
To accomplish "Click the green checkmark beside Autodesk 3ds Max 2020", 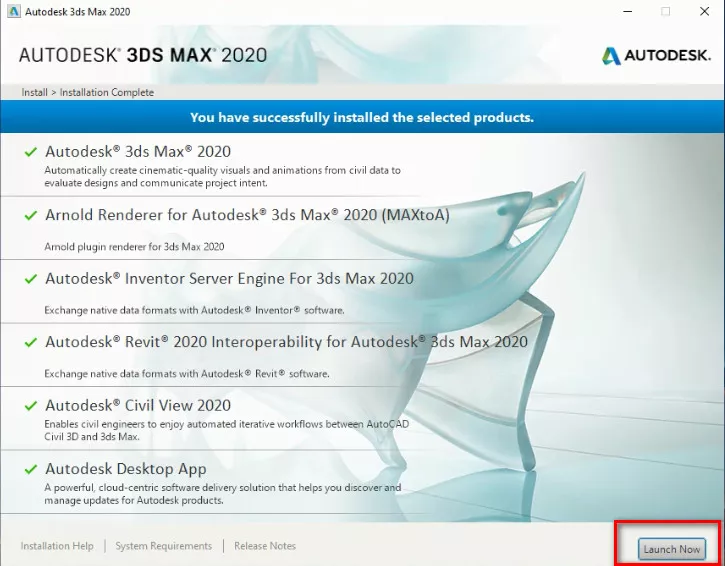I will [31, 152].
